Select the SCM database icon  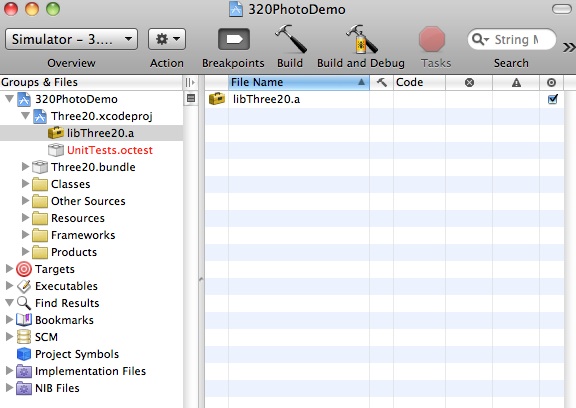pyautogui.click(x=24, y=337)
